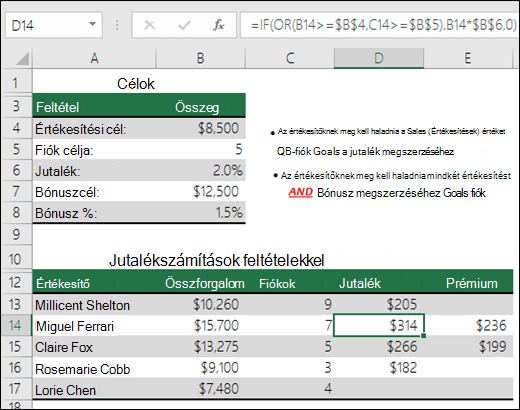Select column E header
Screen dimensions: 520x410
468,58
